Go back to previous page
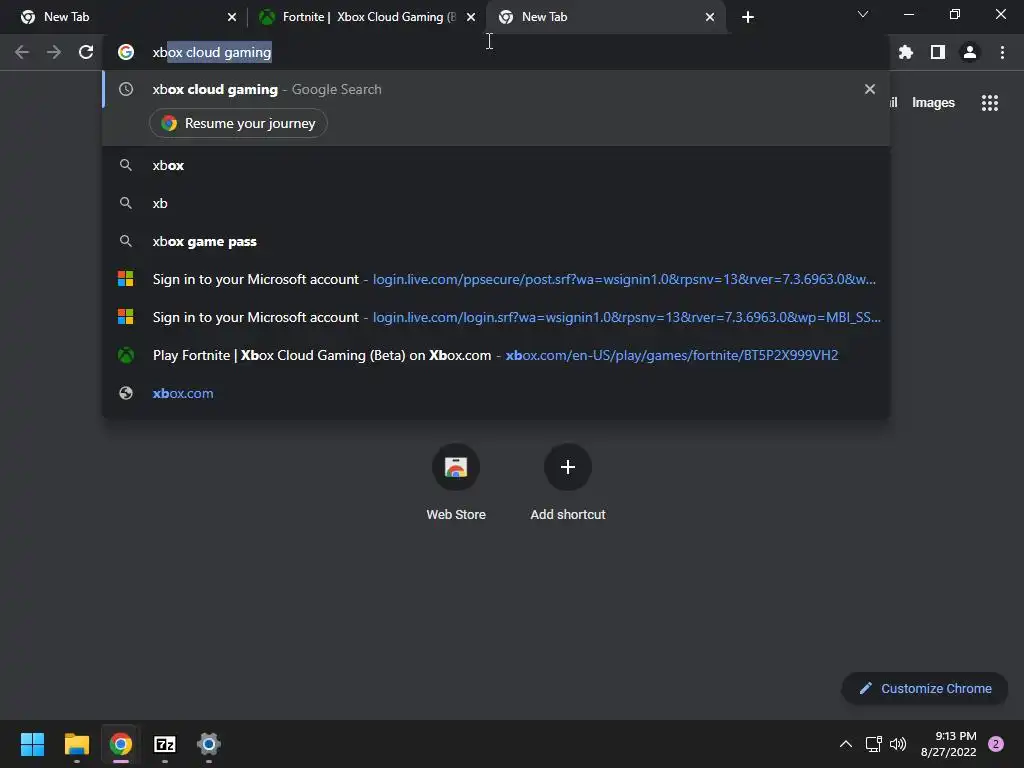The image size is (1024, 768). [22, 52]
